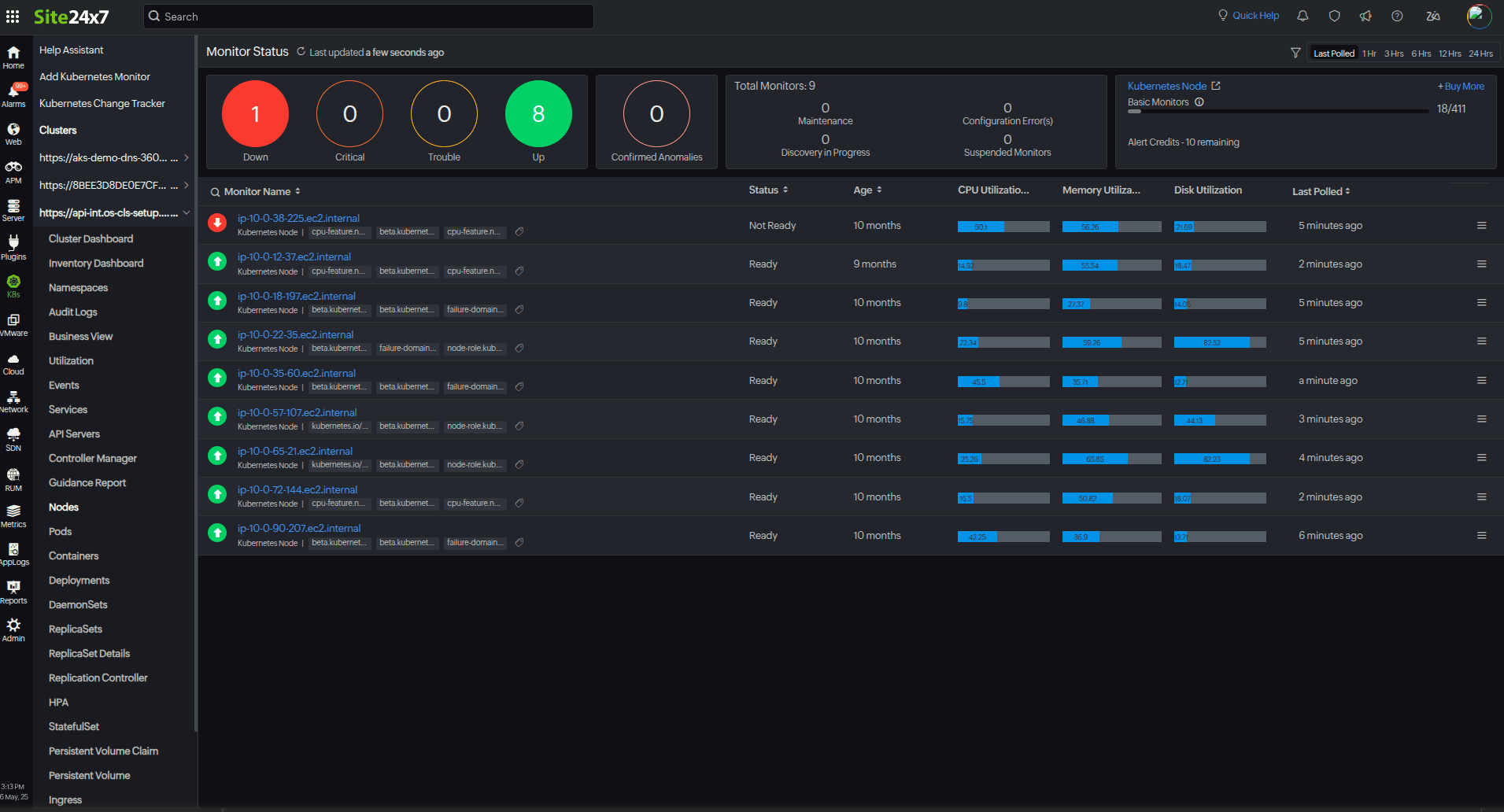
Task: Open Deployments in the cluster tree
Action: click(x=79, y=581)
